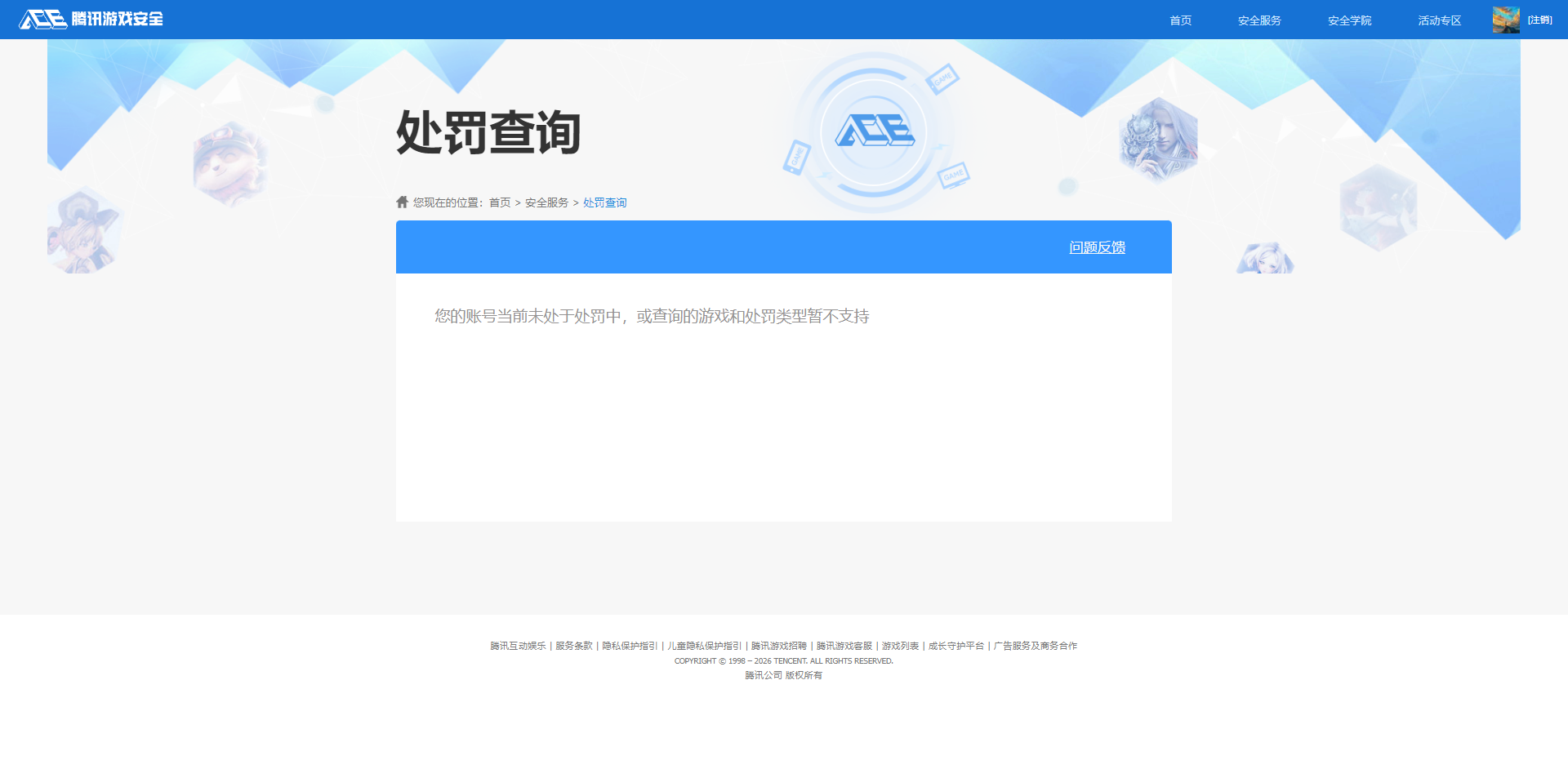Click the ACE emblem in the banner artwork
The image size is (1568, 778).
coord(873,131)
